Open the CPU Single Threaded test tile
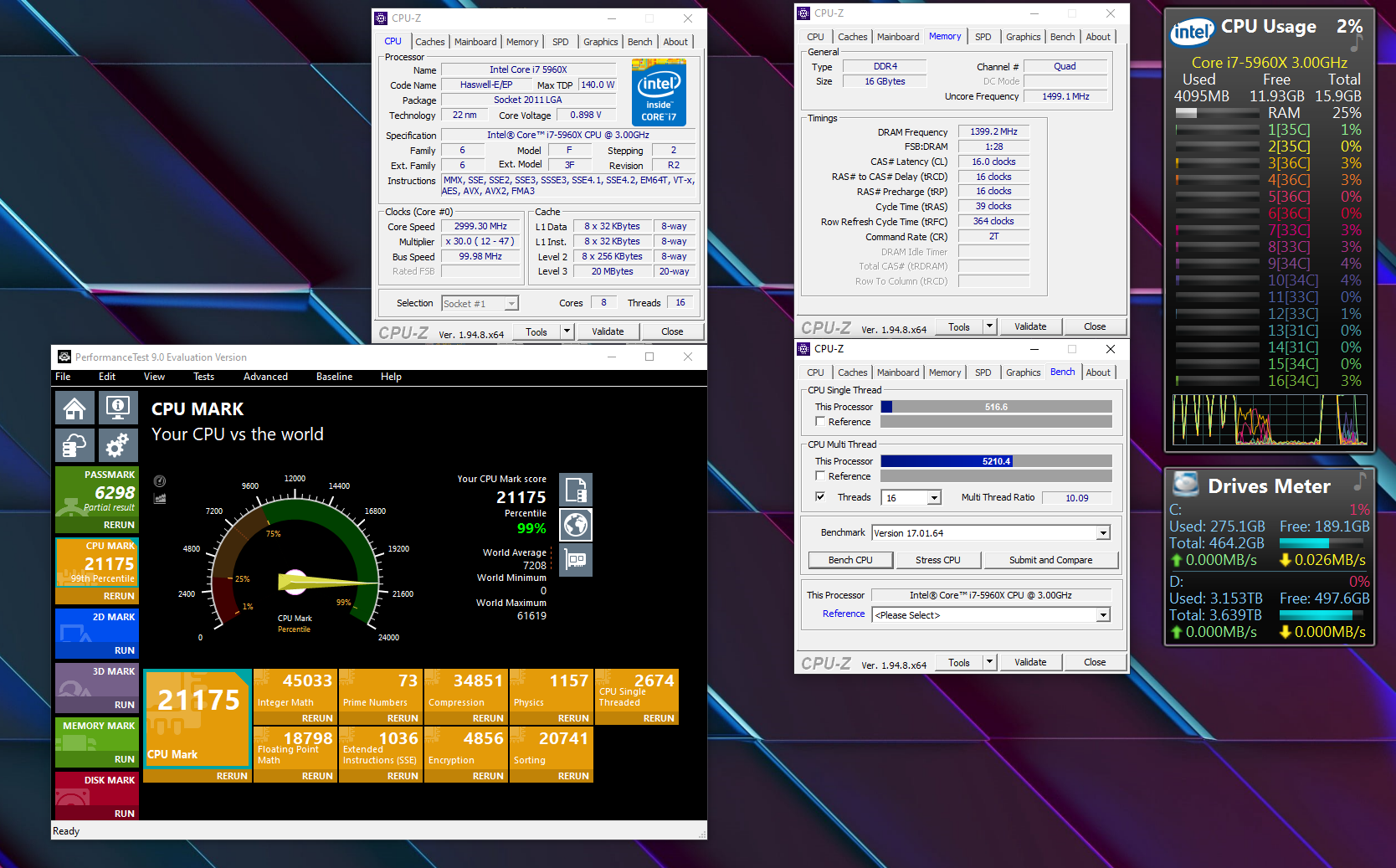1396x868 pixels. (x=636, y=696)
